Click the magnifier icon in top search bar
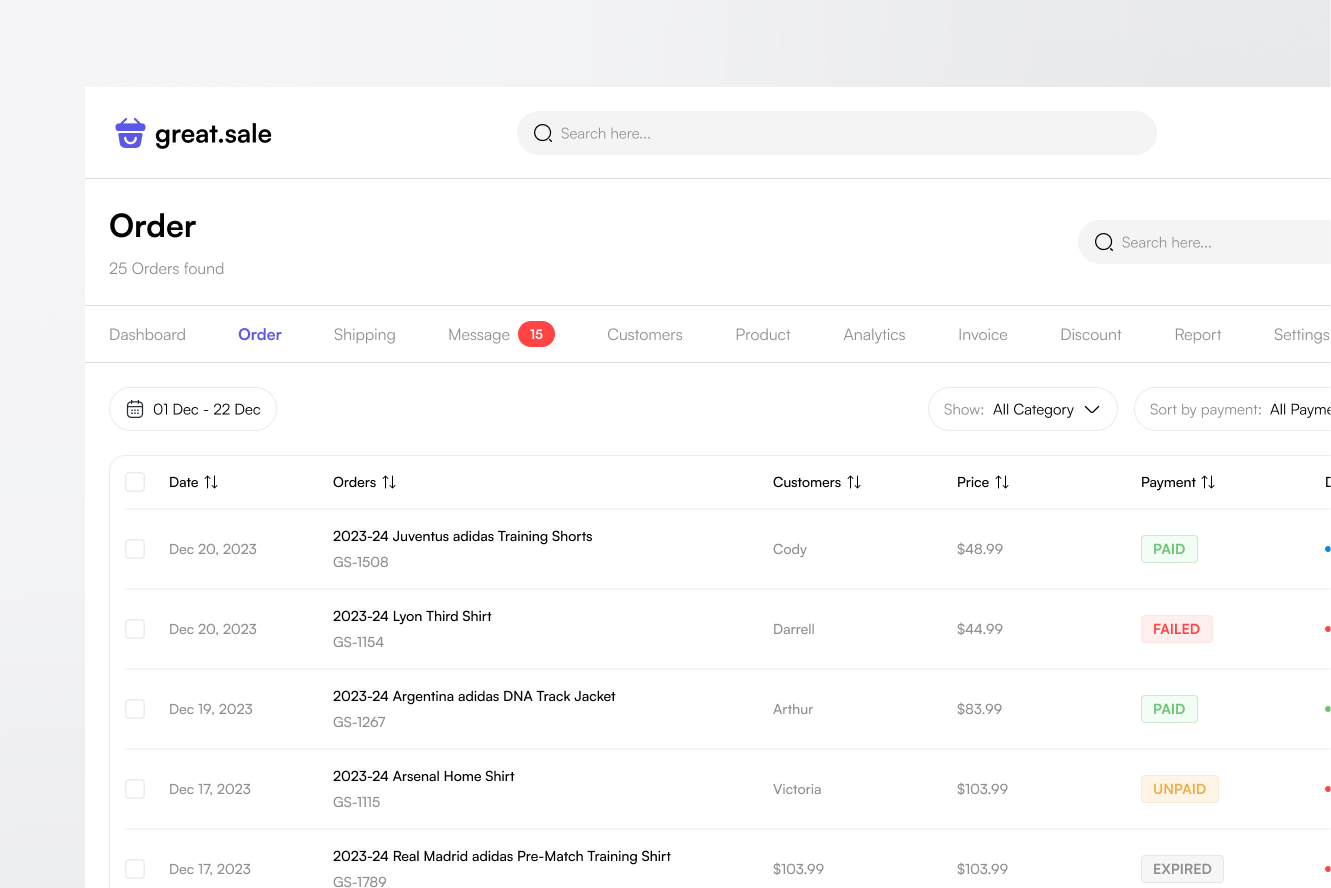Screen dimensions: 1331x888 [543, 133]
